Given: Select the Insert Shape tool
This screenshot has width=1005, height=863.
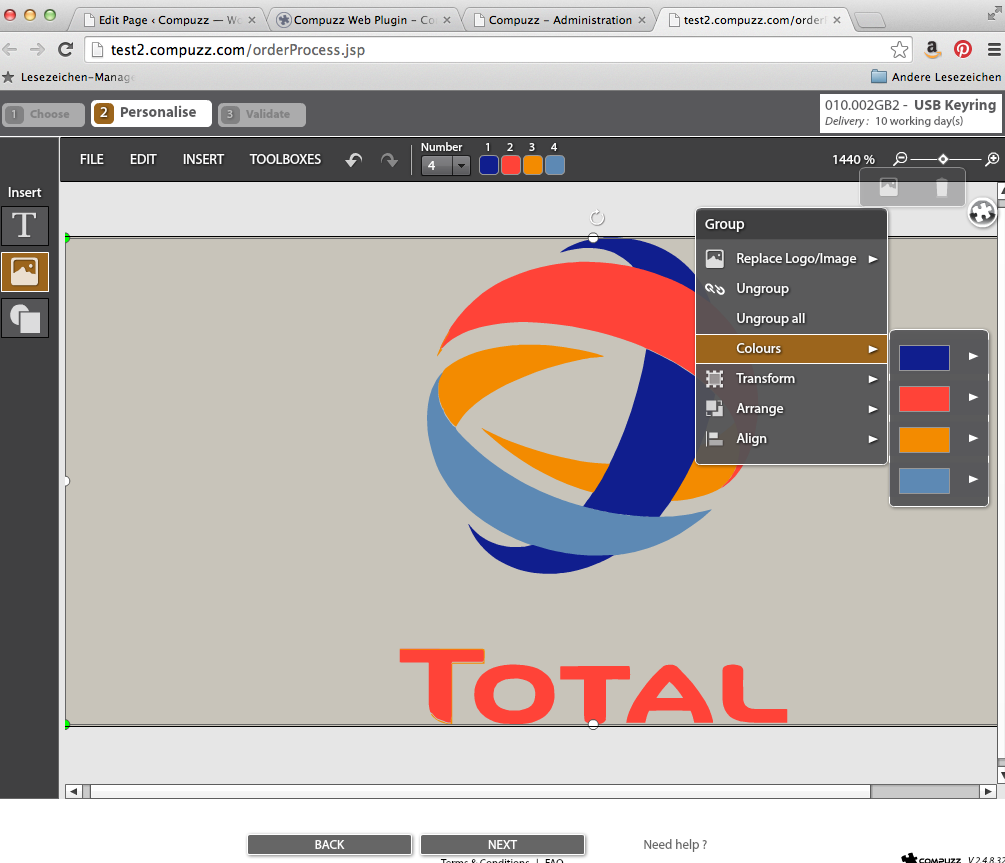Looking at the screenshot, I should click(25, 318).
